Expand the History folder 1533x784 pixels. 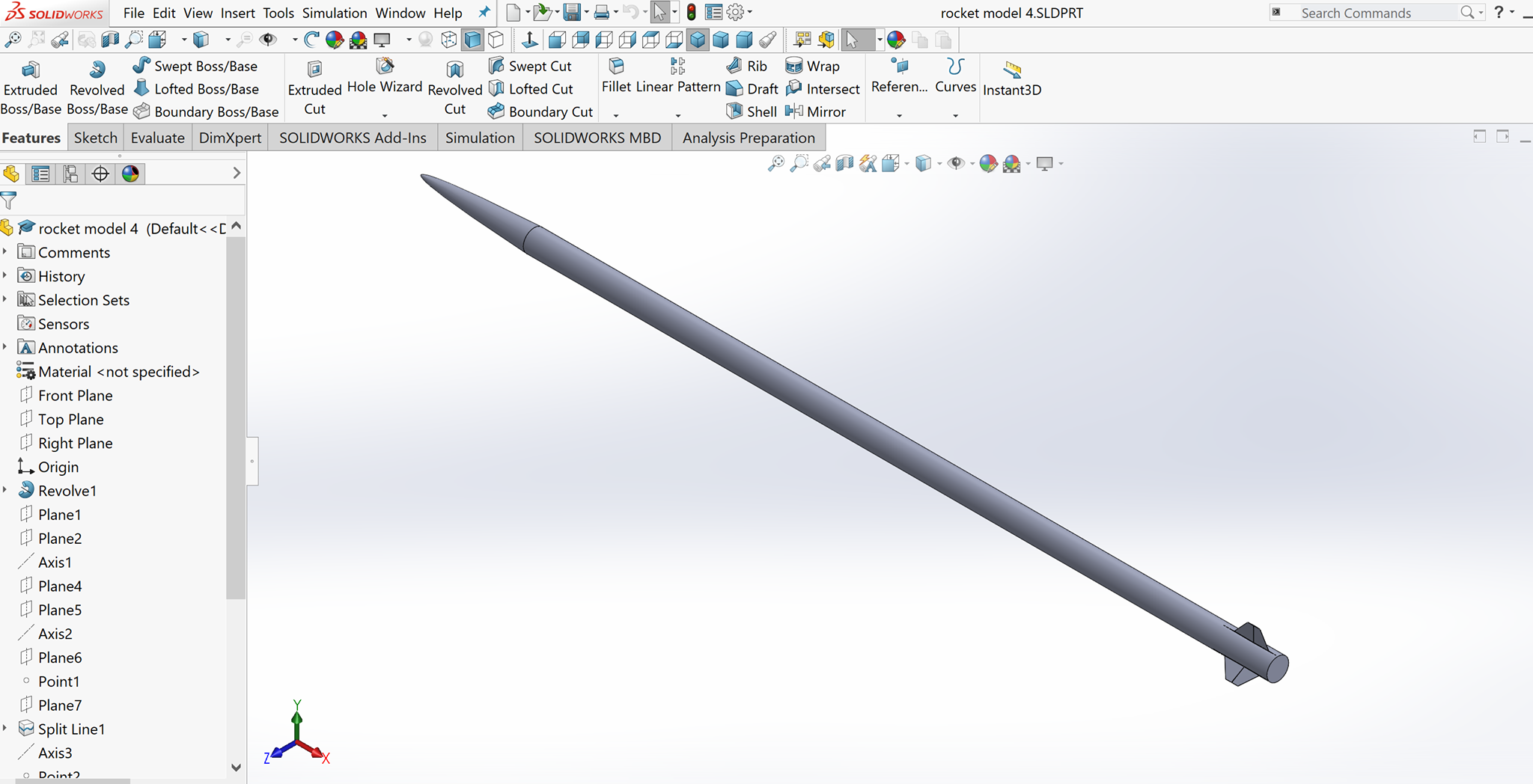[x=5, y=275]
